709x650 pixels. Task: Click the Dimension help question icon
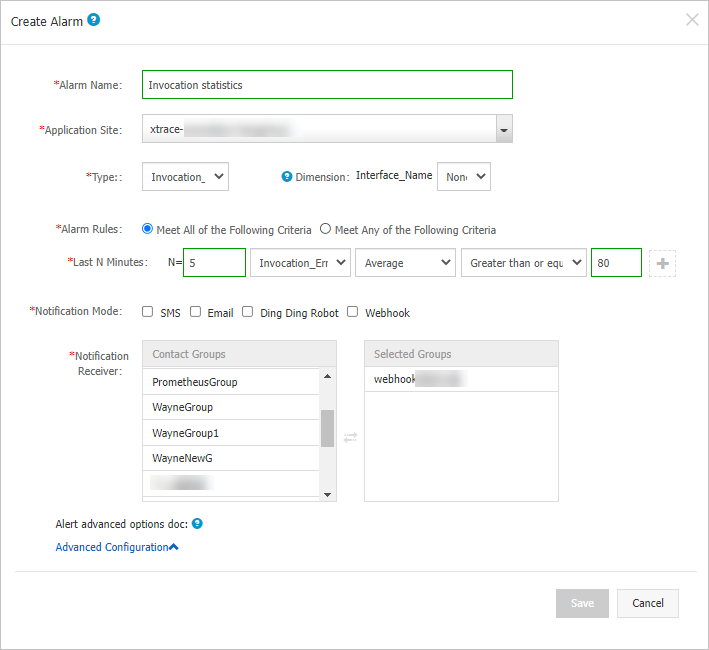click(287, 176)
